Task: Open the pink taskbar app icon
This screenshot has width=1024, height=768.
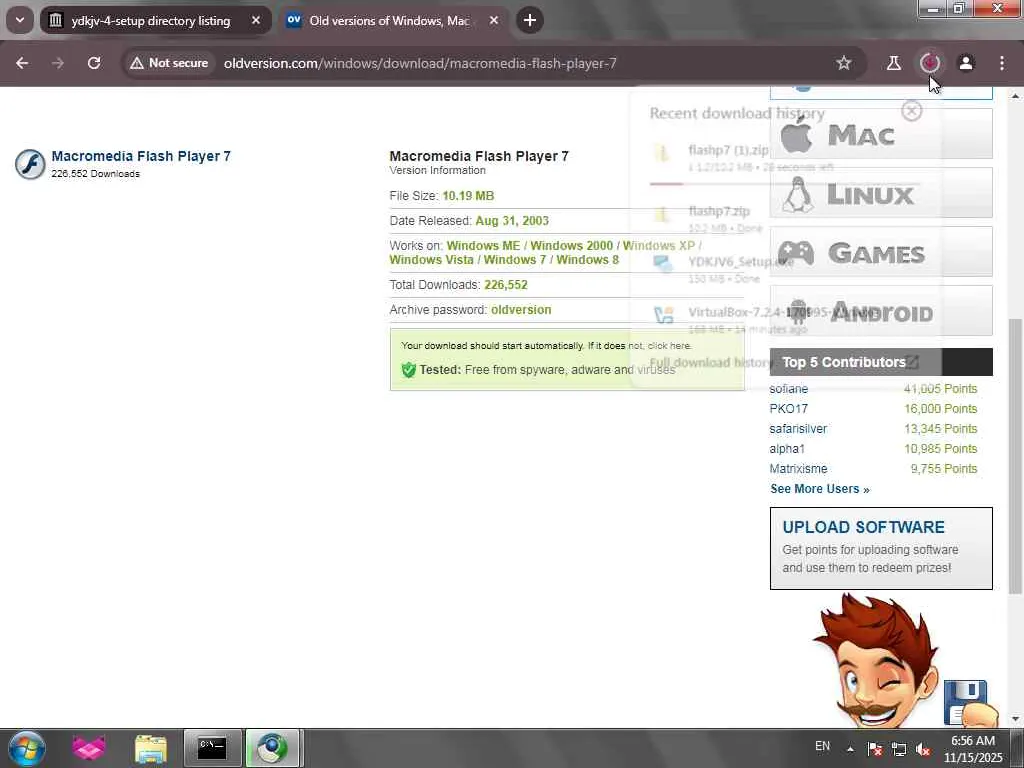Action: 89,748
